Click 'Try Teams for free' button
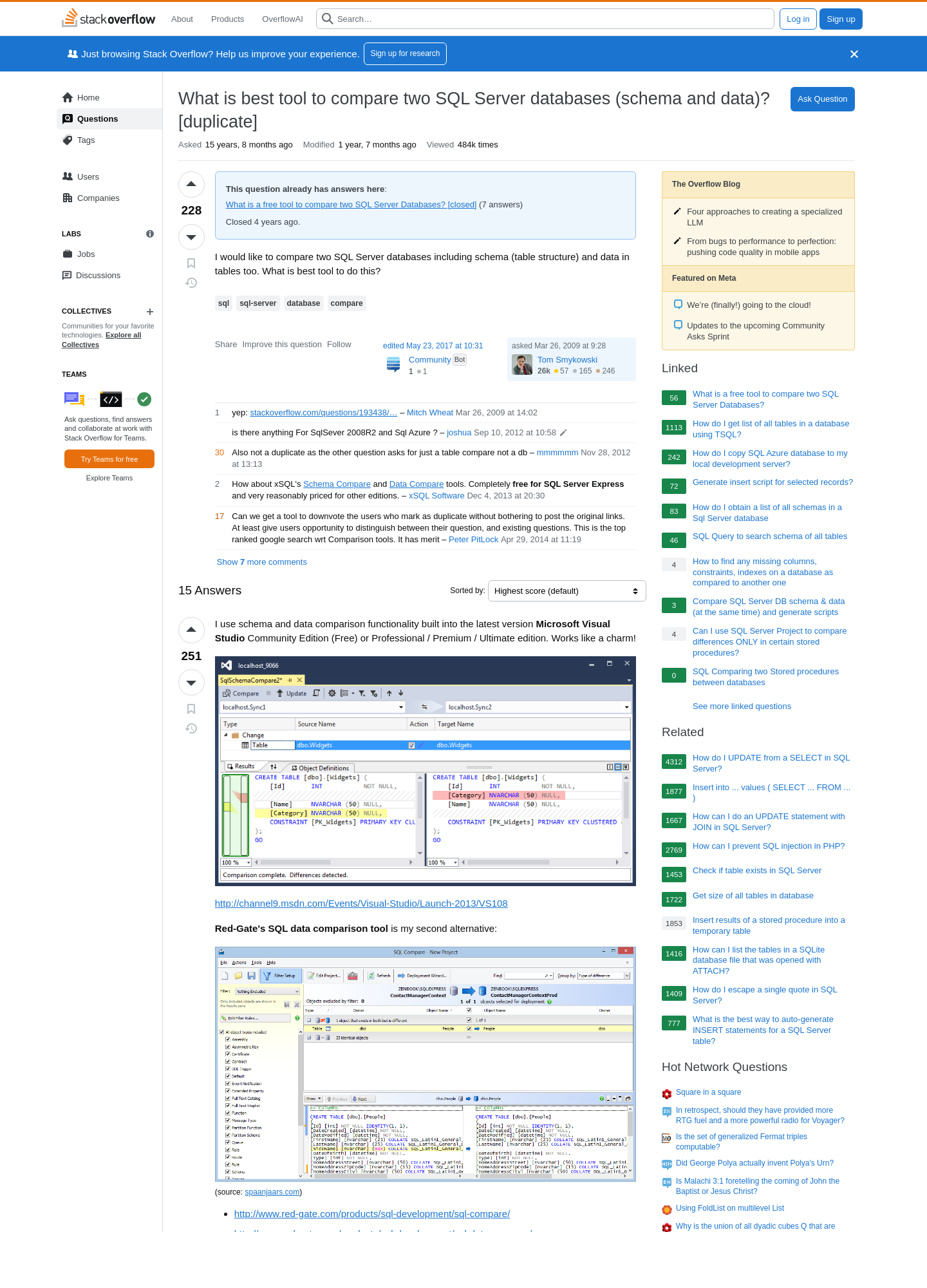 point(109,459)
